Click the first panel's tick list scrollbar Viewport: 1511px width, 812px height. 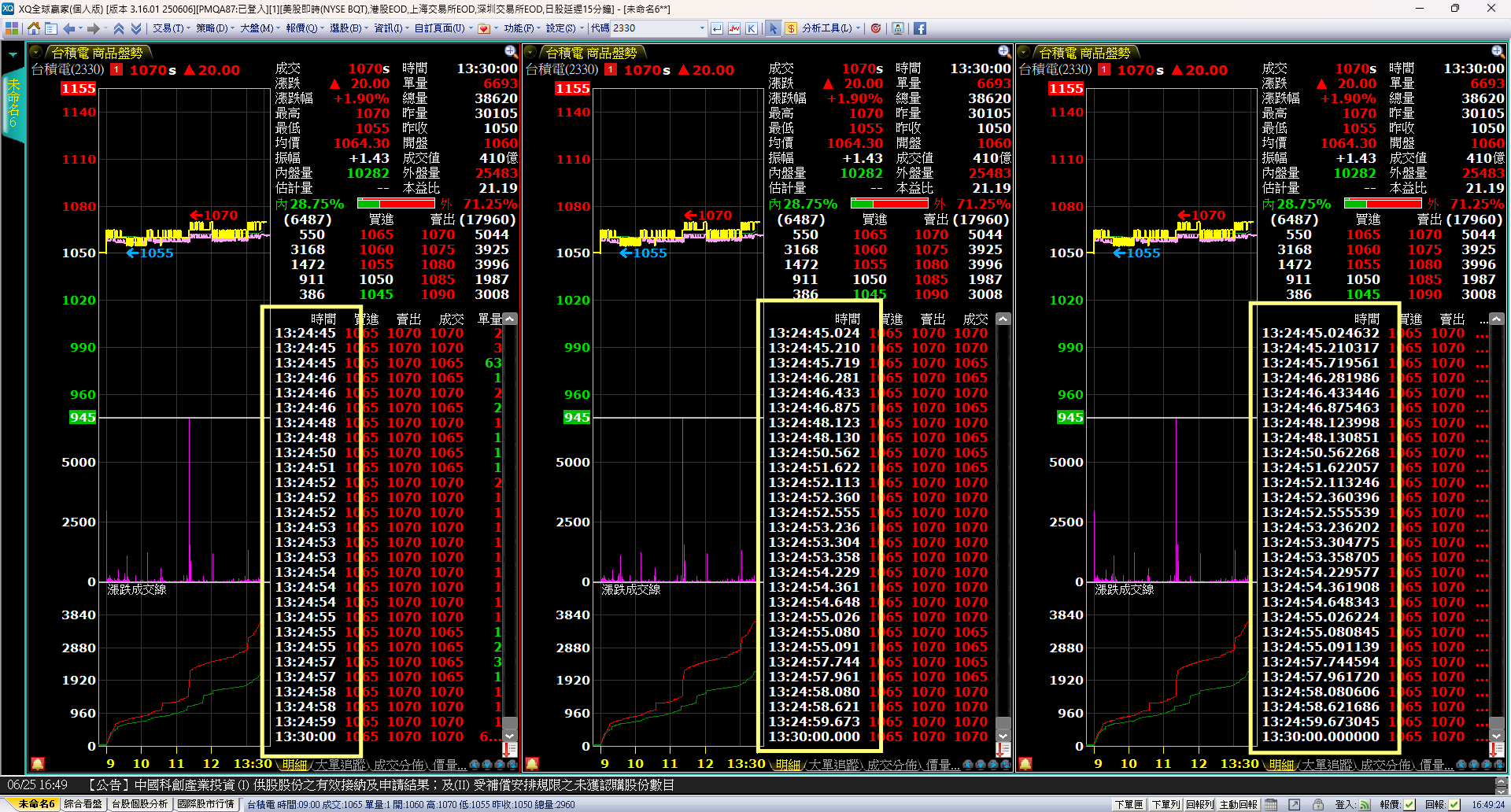(509, 519)
